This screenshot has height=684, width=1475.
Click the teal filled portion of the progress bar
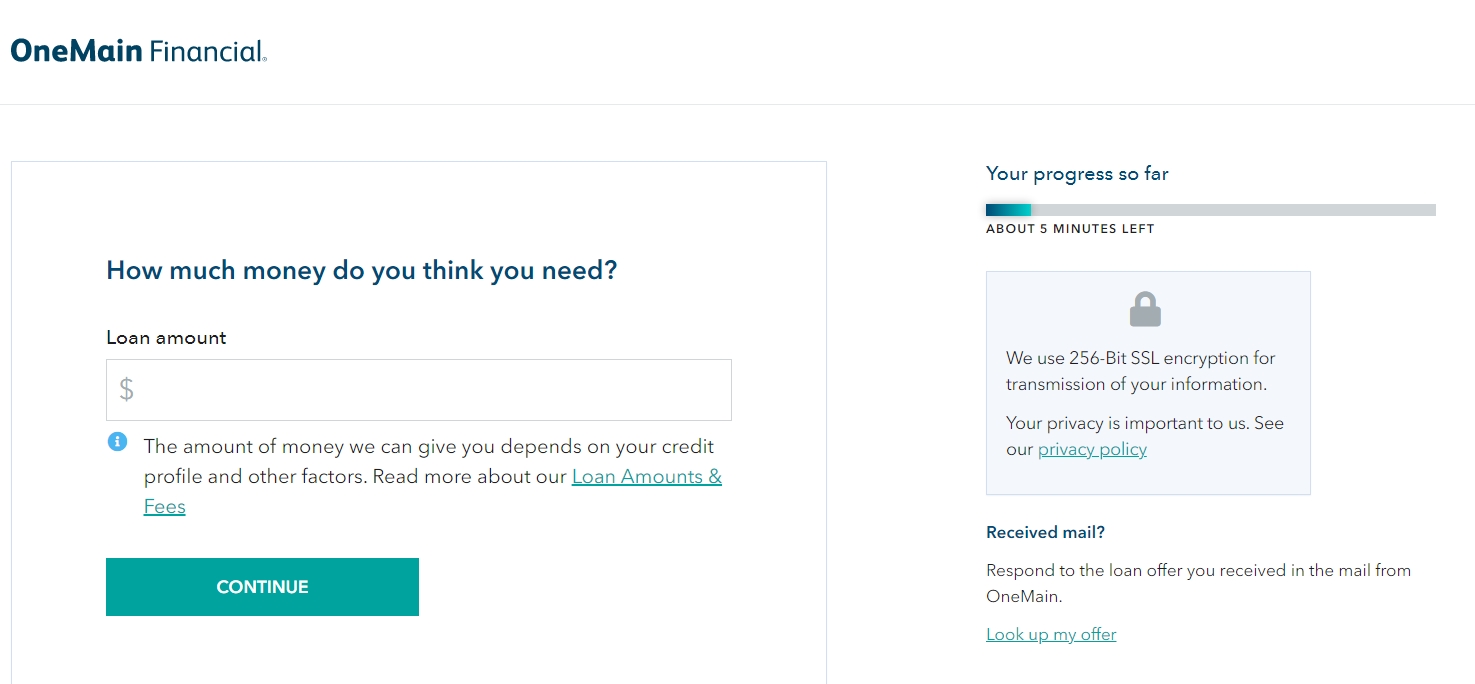point(1008,209)
